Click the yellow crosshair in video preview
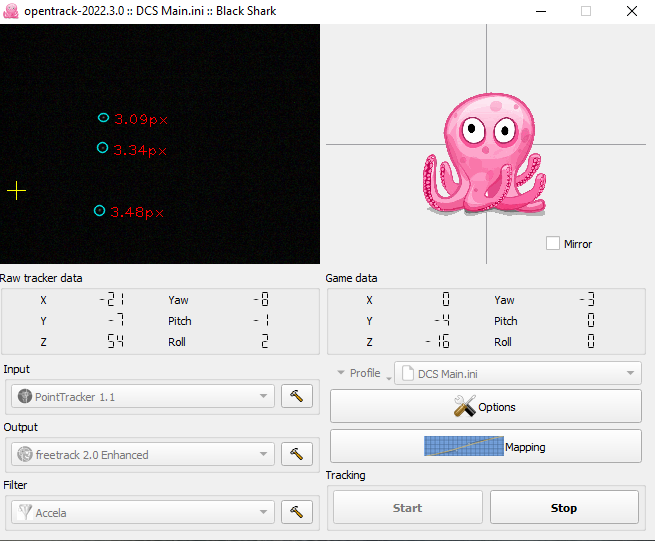655x541 pixels. (x=17, y=190)
